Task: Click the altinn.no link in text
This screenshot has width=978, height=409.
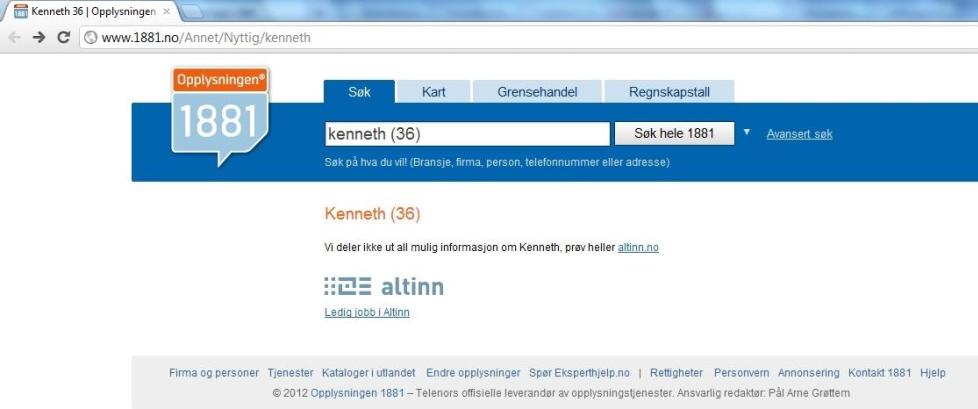Action: point(638,248)
